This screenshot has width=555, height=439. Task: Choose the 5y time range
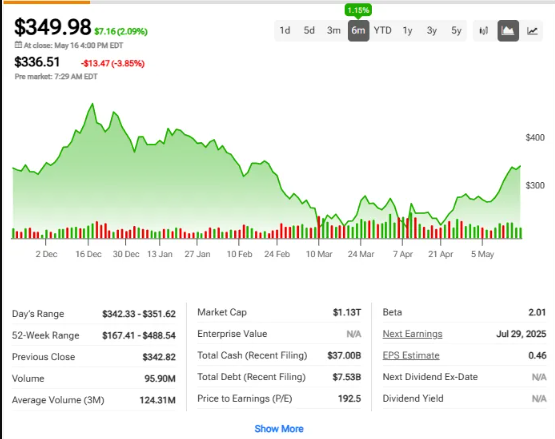[x=456, y=31]
